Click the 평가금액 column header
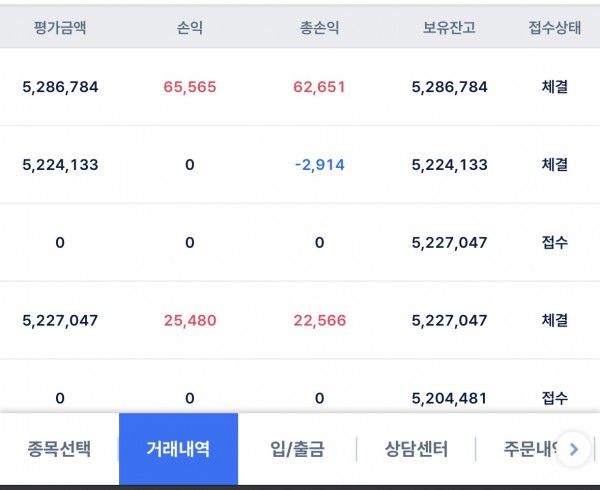The height and width of the screenshot is (490, 600). tap(60, 28)
